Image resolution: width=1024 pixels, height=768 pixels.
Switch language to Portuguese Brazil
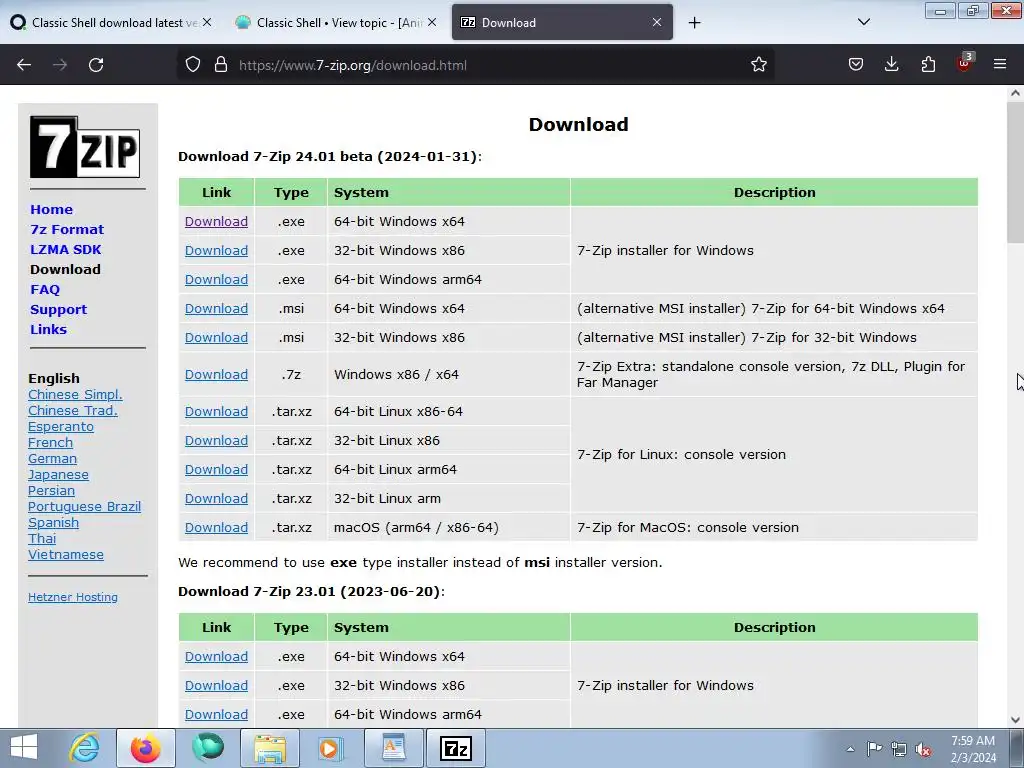point(84,507)
